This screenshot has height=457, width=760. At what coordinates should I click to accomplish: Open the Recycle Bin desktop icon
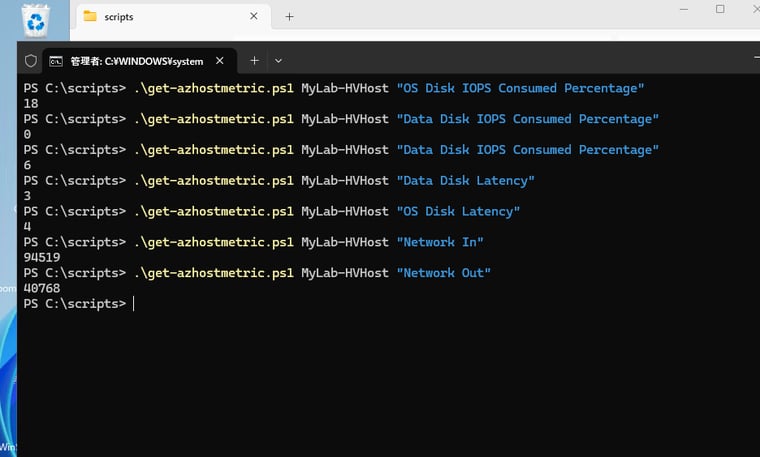pos(35,21)
